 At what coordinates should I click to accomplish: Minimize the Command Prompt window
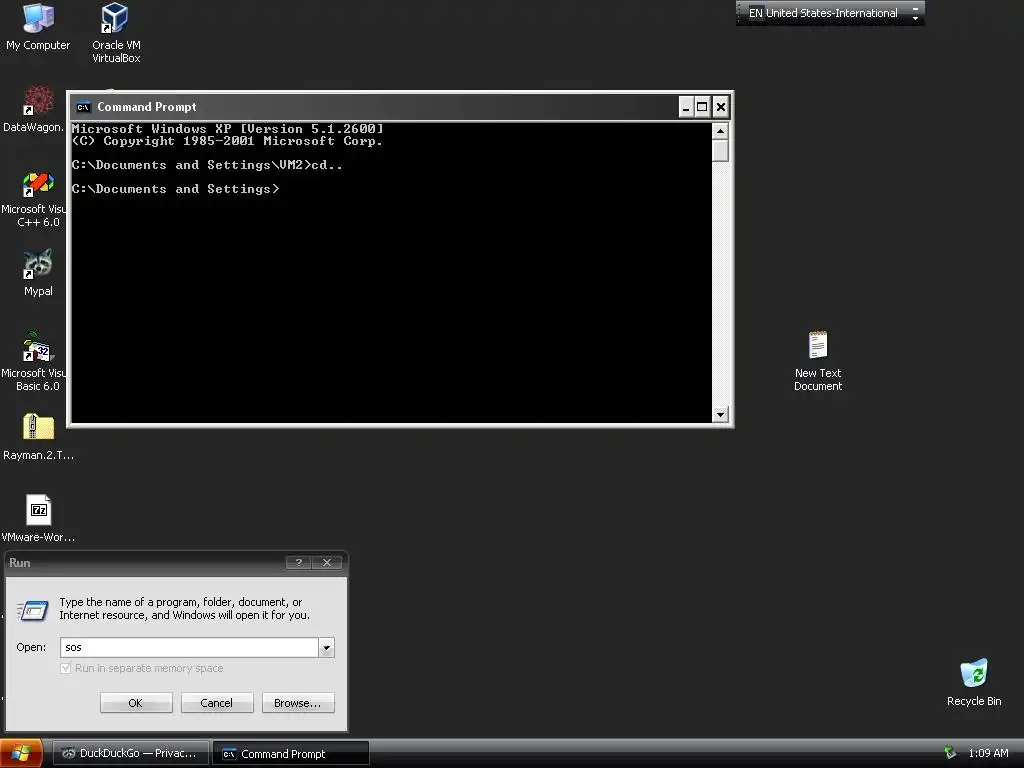point(685,107)
